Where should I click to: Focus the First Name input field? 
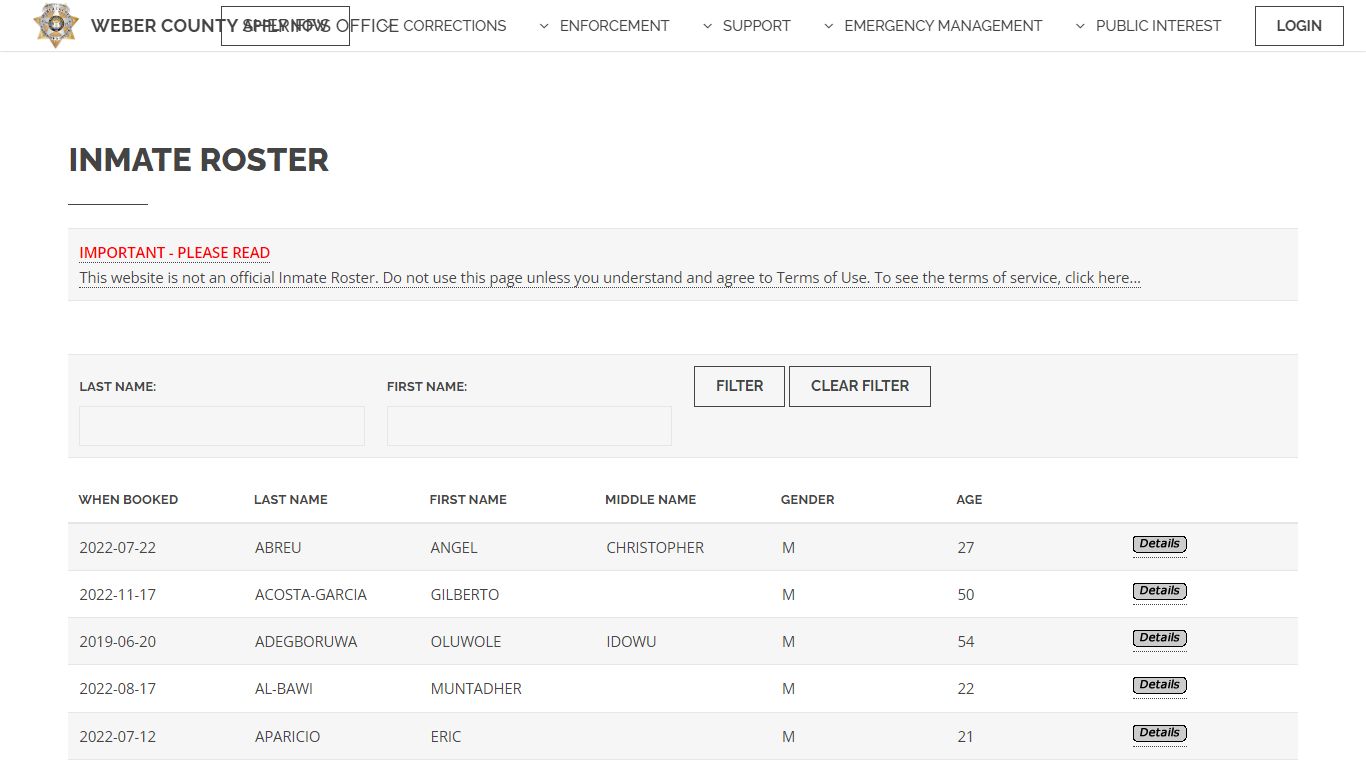tap(529, 426)
